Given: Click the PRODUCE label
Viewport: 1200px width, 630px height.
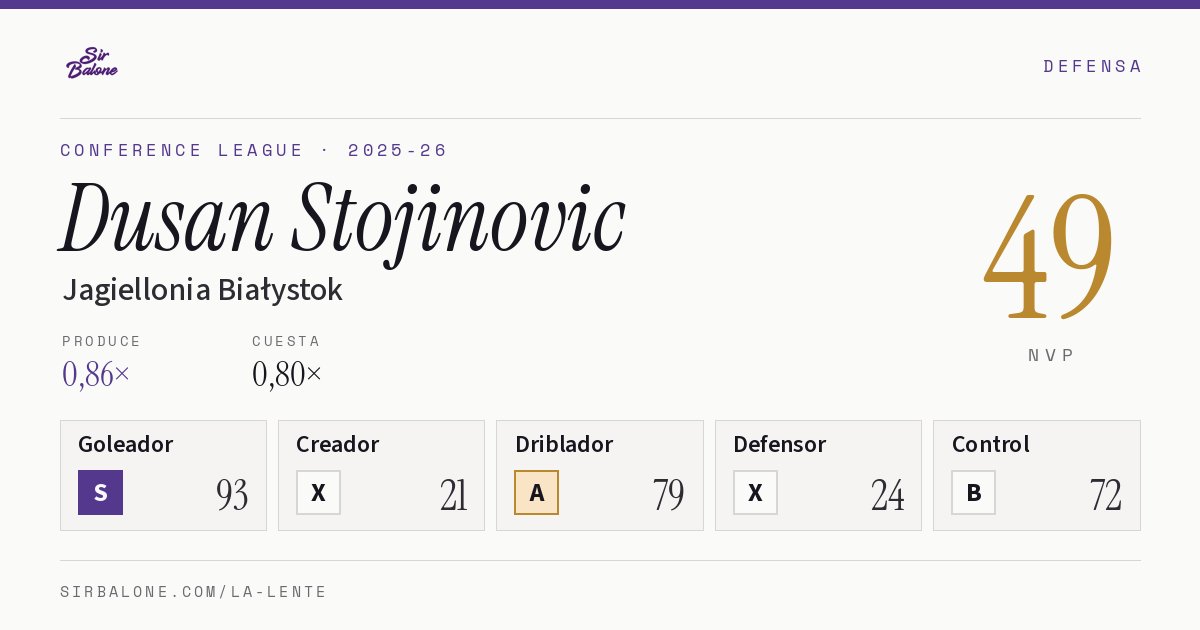Looking at the screenshot, I should coord(102,341).
